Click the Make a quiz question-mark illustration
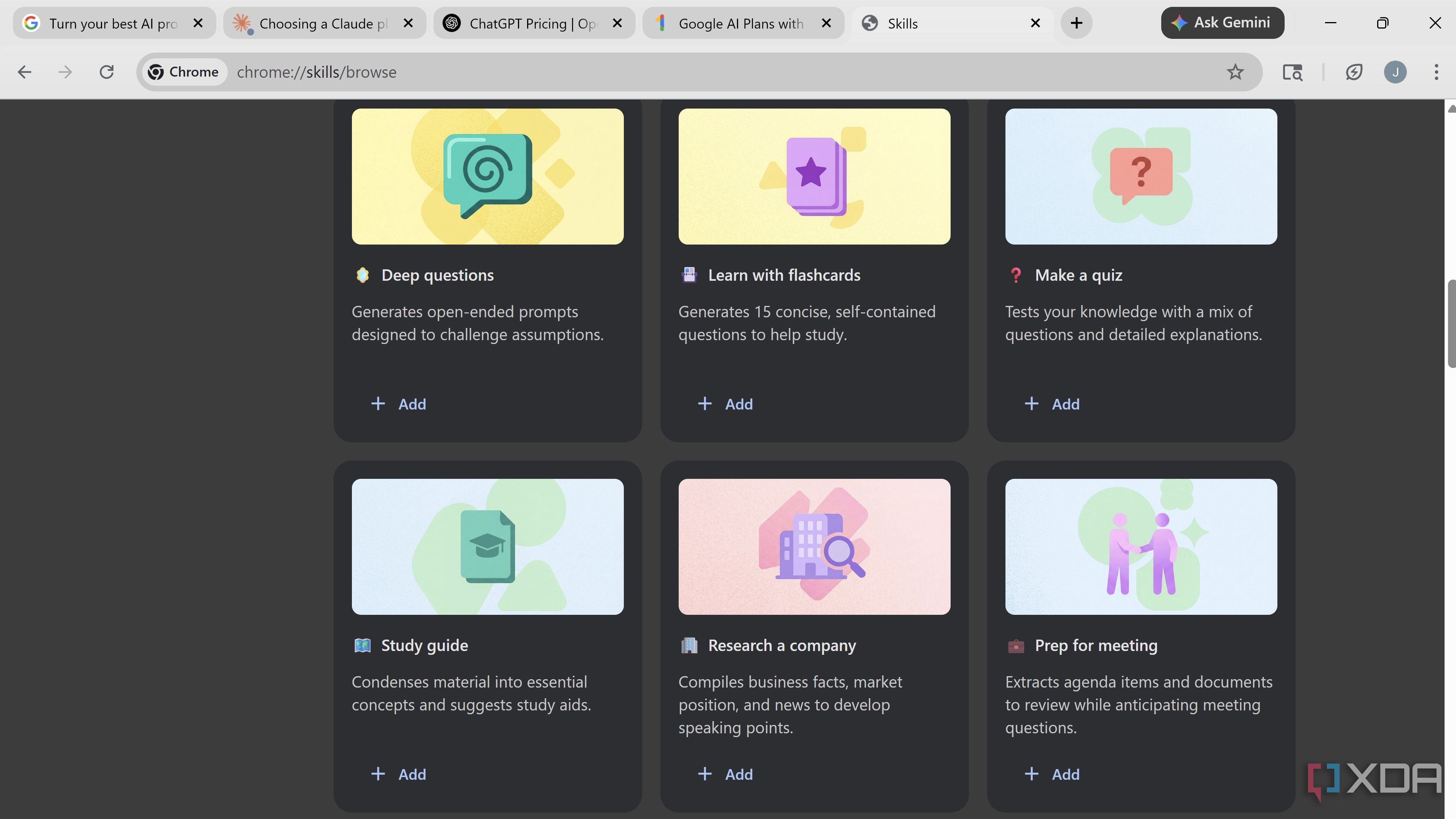 1141,176
